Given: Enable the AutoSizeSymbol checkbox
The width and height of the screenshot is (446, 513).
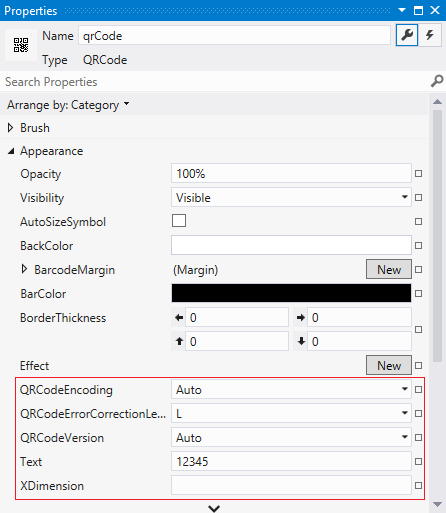Looking at the screenshot, I should (x=179, y=221).
